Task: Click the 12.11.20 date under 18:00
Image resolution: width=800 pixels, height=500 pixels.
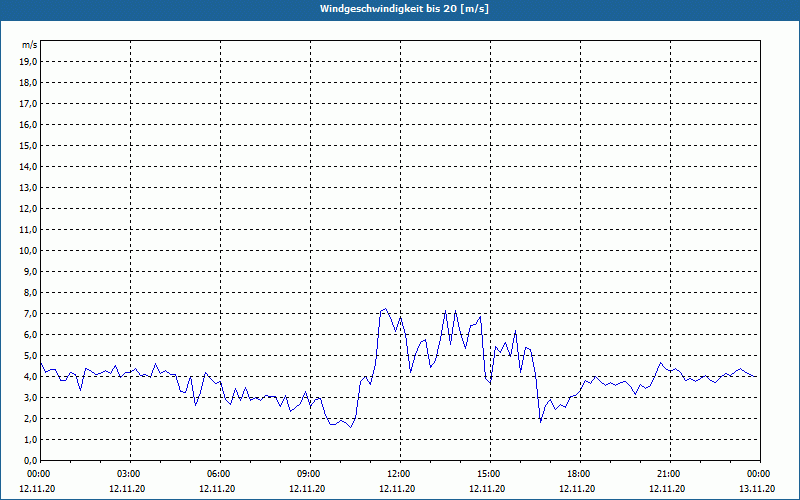Action: pos(577,488)
